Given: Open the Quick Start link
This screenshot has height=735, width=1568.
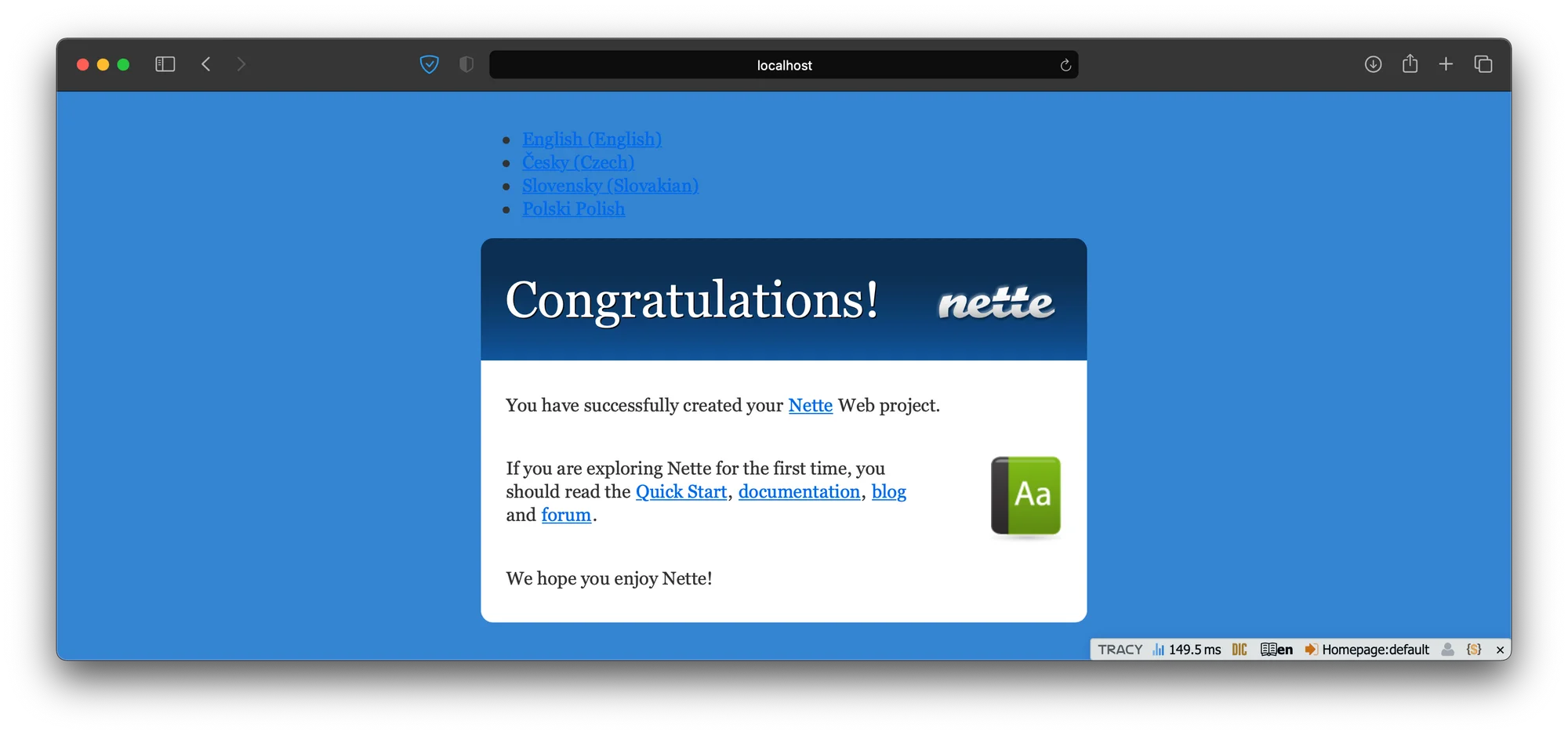Looking at the screenshot, I should coord(681,492).
